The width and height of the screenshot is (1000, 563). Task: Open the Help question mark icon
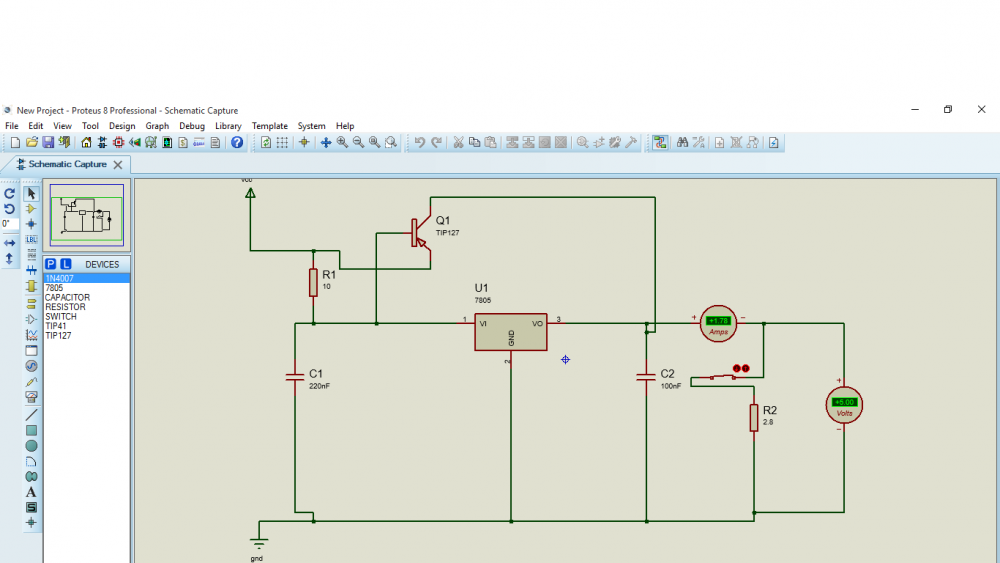pos(237,143)
